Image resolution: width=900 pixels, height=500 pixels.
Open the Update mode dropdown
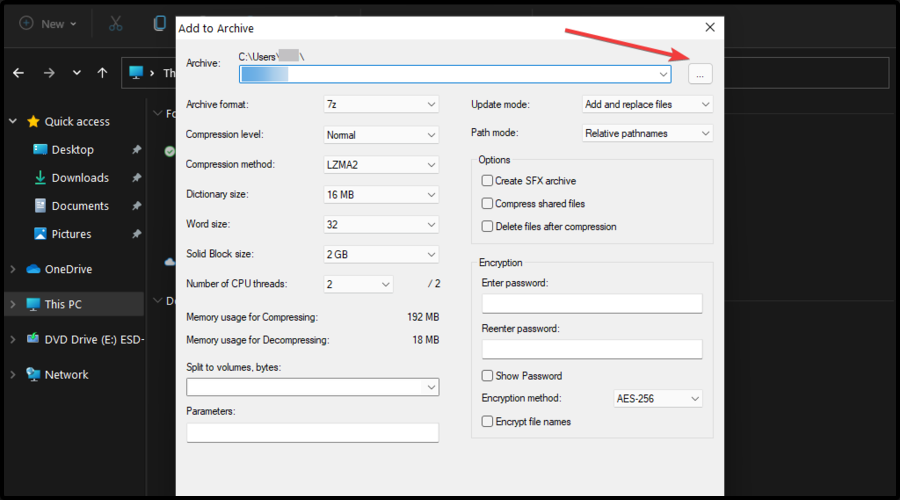pyautogui.click(x=647, y=104)
